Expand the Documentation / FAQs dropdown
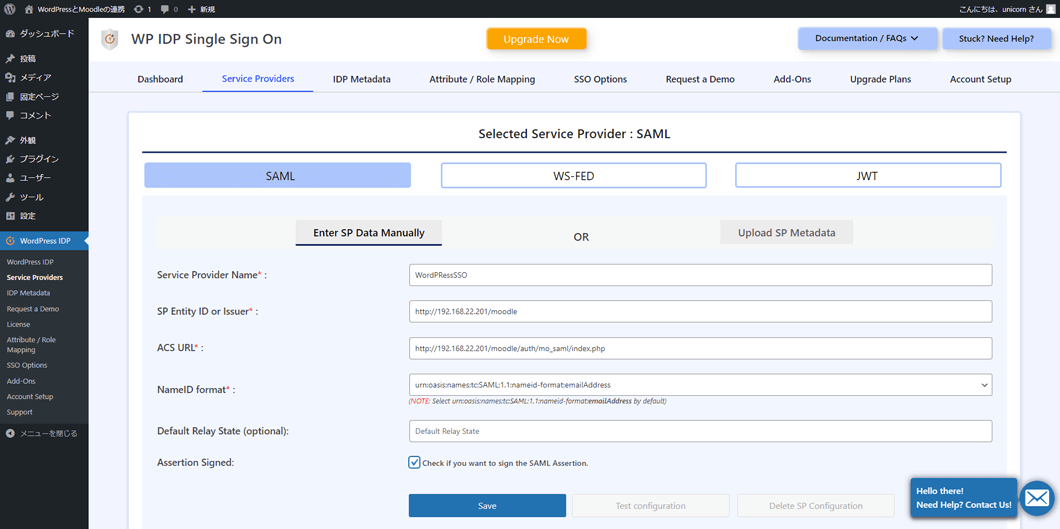 click(x=867, y=39)
